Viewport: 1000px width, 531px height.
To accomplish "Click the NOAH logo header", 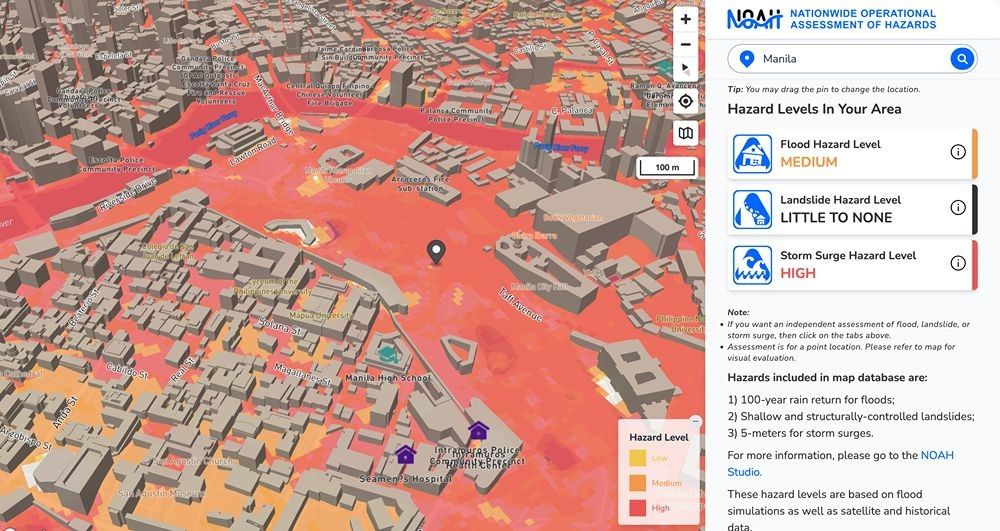I will click(x=832, y=19).
